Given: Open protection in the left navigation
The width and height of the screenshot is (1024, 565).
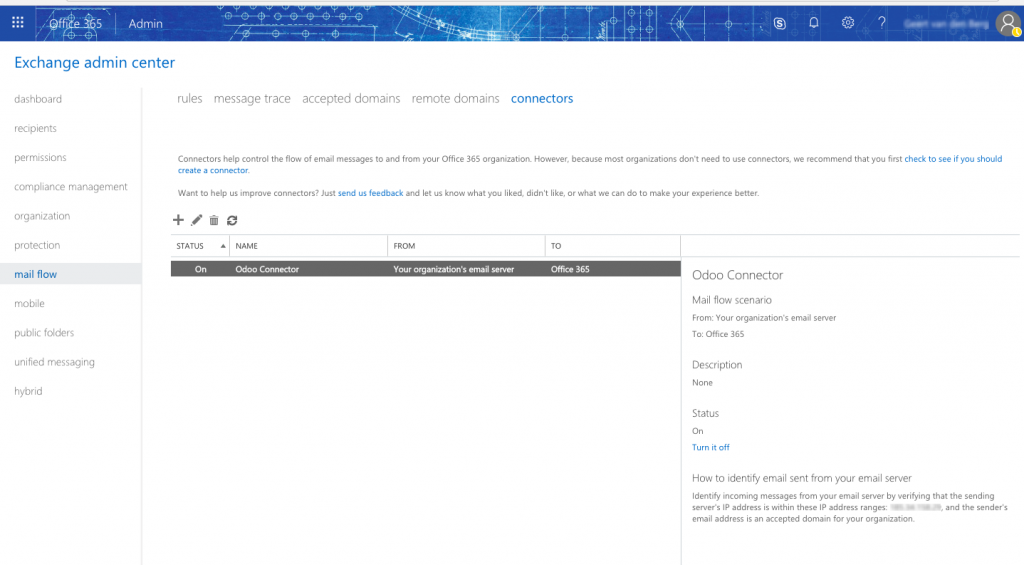Looking at the screenshot, I should tap(37, 245).
